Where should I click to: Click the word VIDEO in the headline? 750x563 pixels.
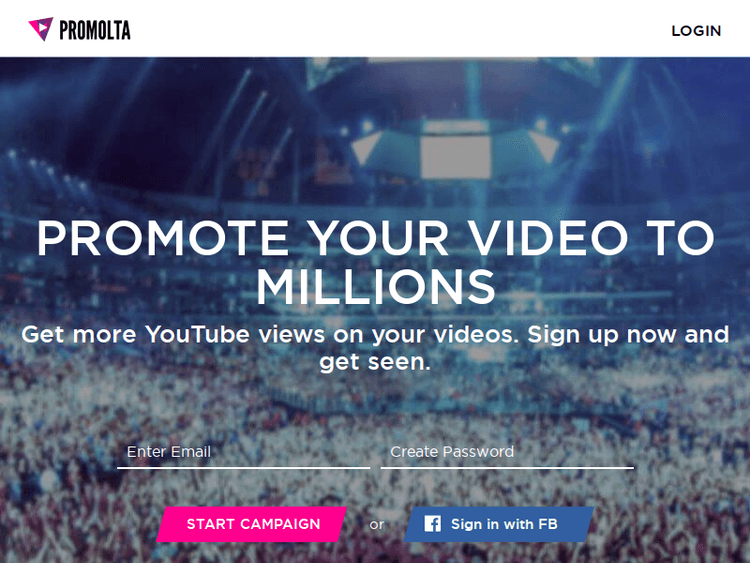(548, 238)
